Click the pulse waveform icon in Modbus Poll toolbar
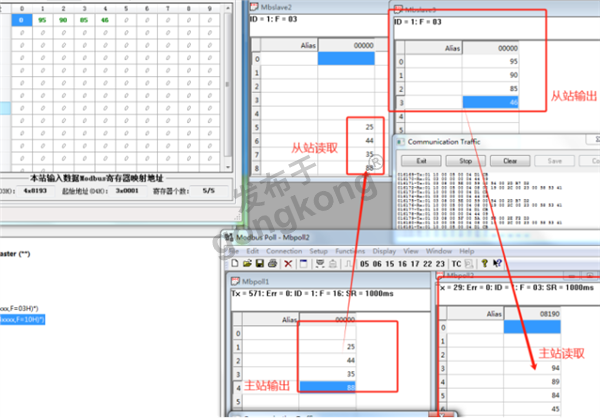600x418 pixels. point(349,263)
